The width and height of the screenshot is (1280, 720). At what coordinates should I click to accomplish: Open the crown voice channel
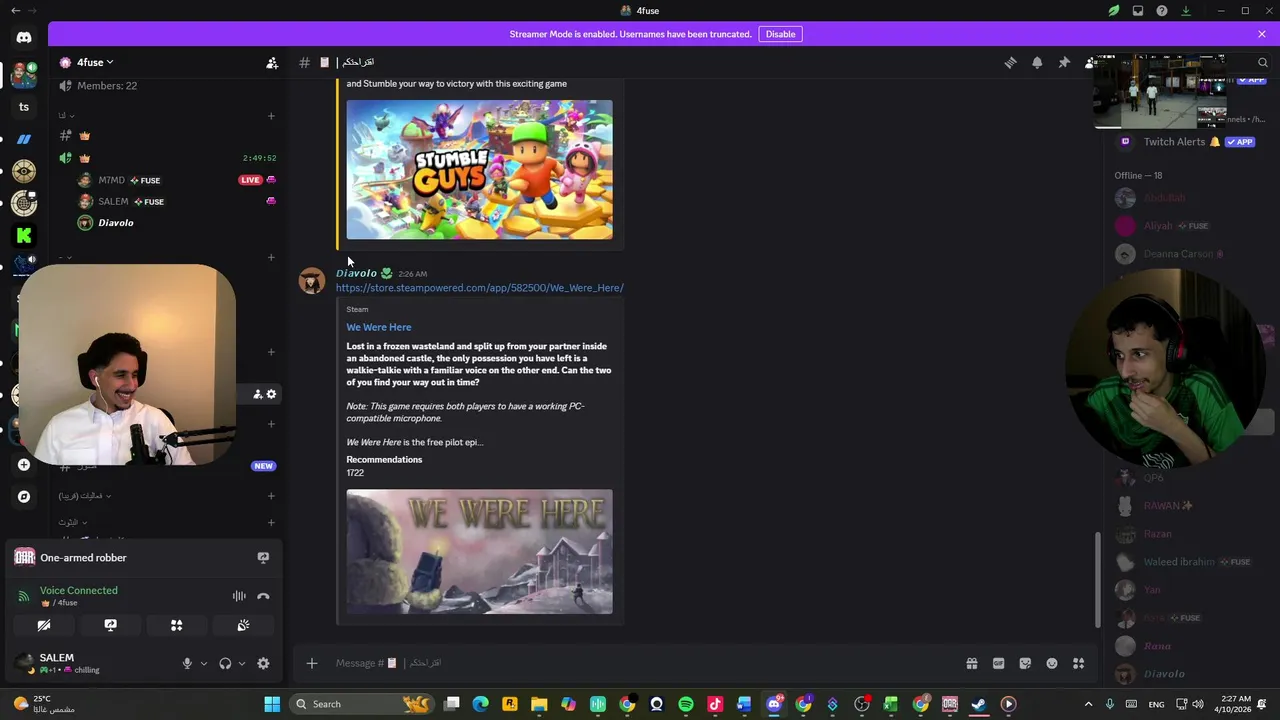coord(85,158)
